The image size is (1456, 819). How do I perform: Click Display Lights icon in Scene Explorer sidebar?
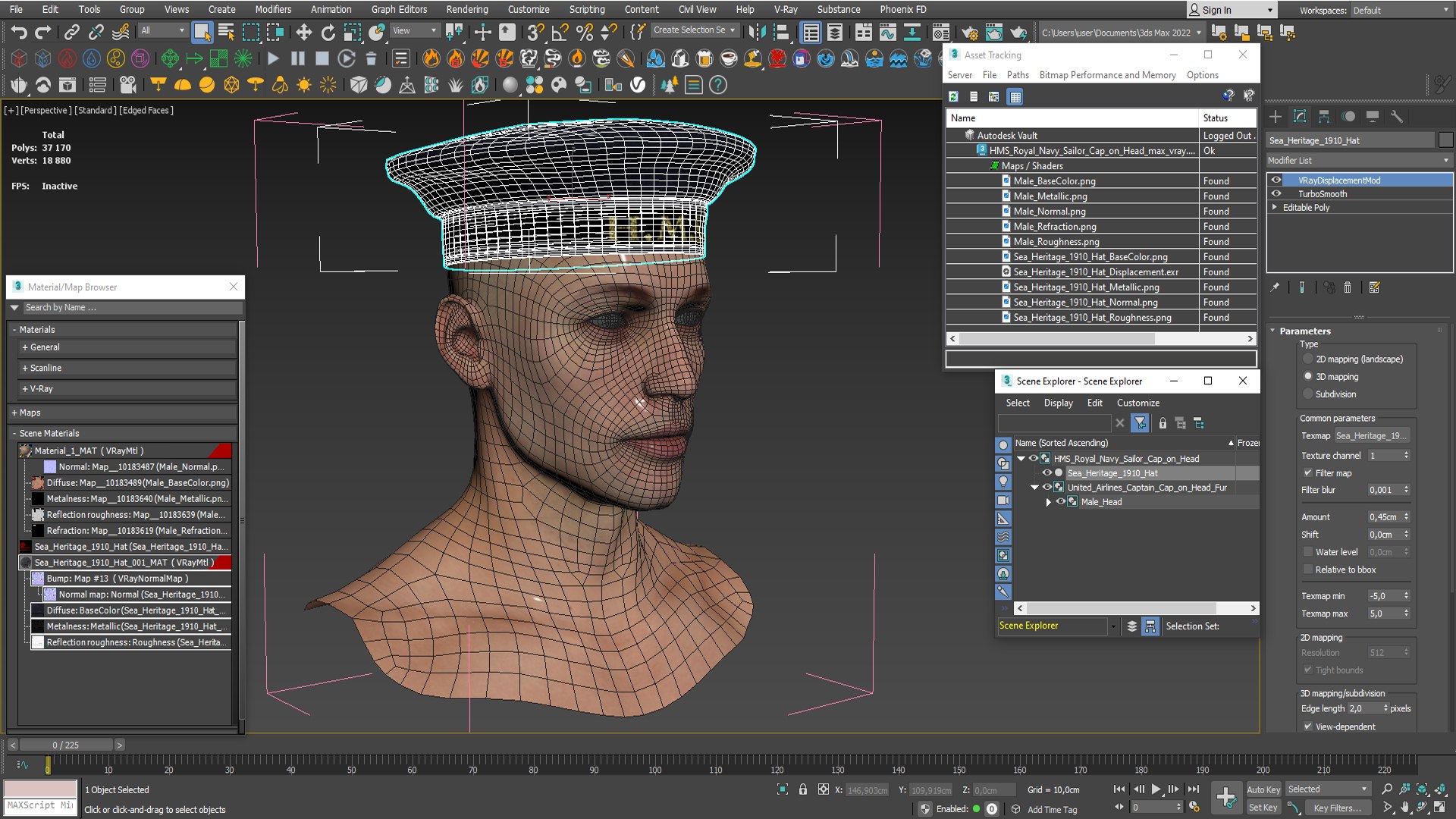pos(1003,482)
